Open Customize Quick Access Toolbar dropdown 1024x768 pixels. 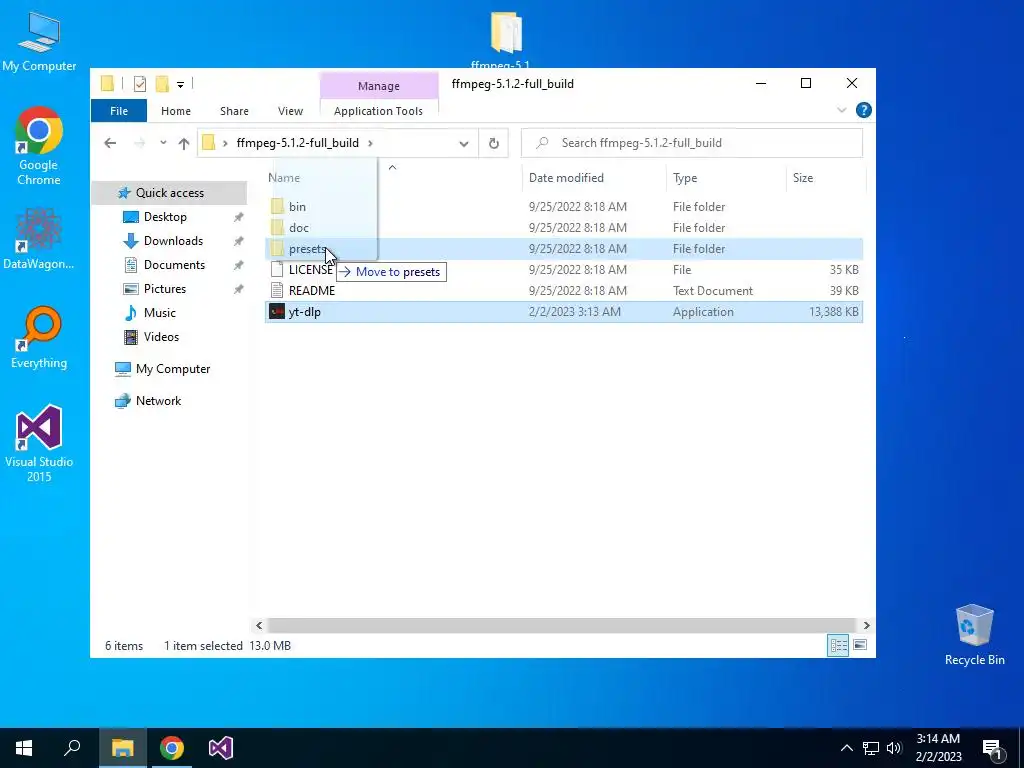180,84
